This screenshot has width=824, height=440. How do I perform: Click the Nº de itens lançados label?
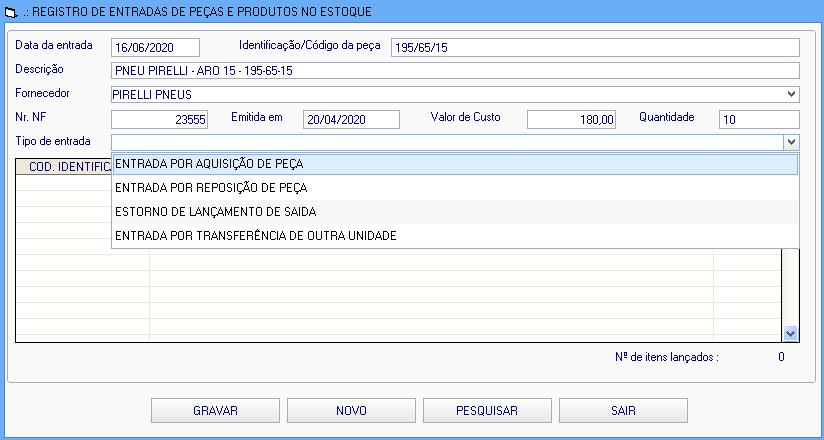coord(666,357)
